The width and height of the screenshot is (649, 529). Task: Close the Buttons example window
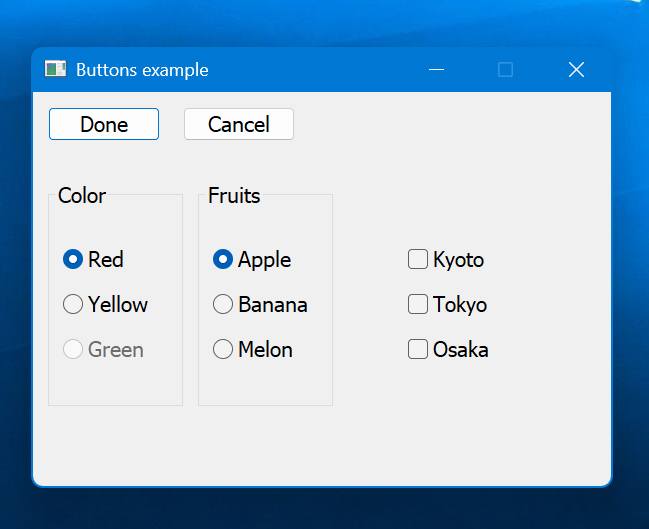point(576,70)
